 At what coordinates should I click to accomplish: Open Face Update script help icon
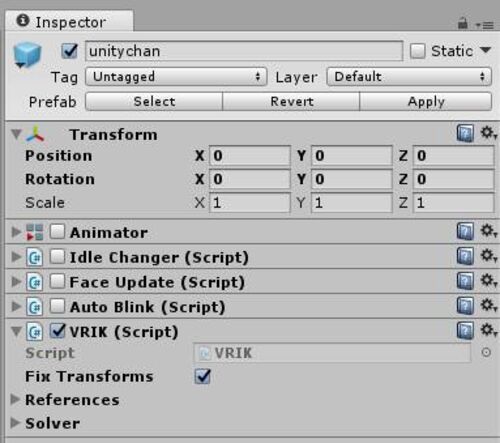465,281
